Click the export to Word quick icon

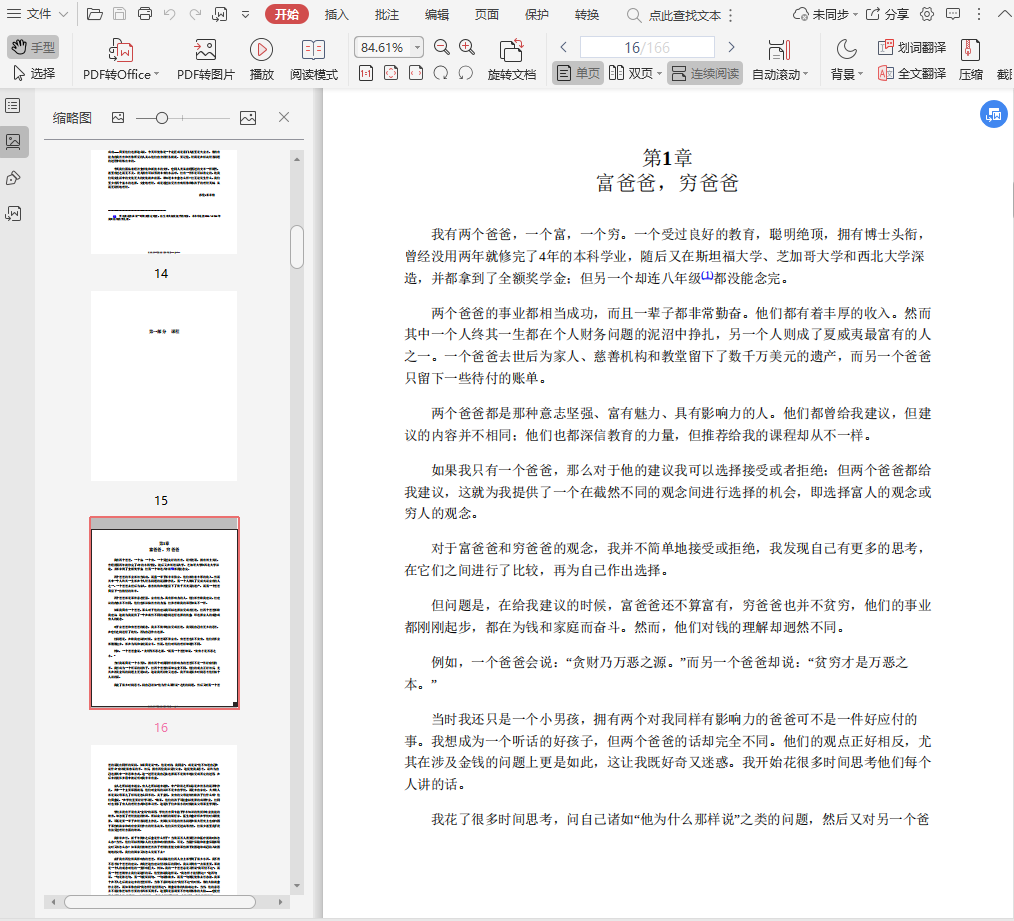click(x=220, y=14)
